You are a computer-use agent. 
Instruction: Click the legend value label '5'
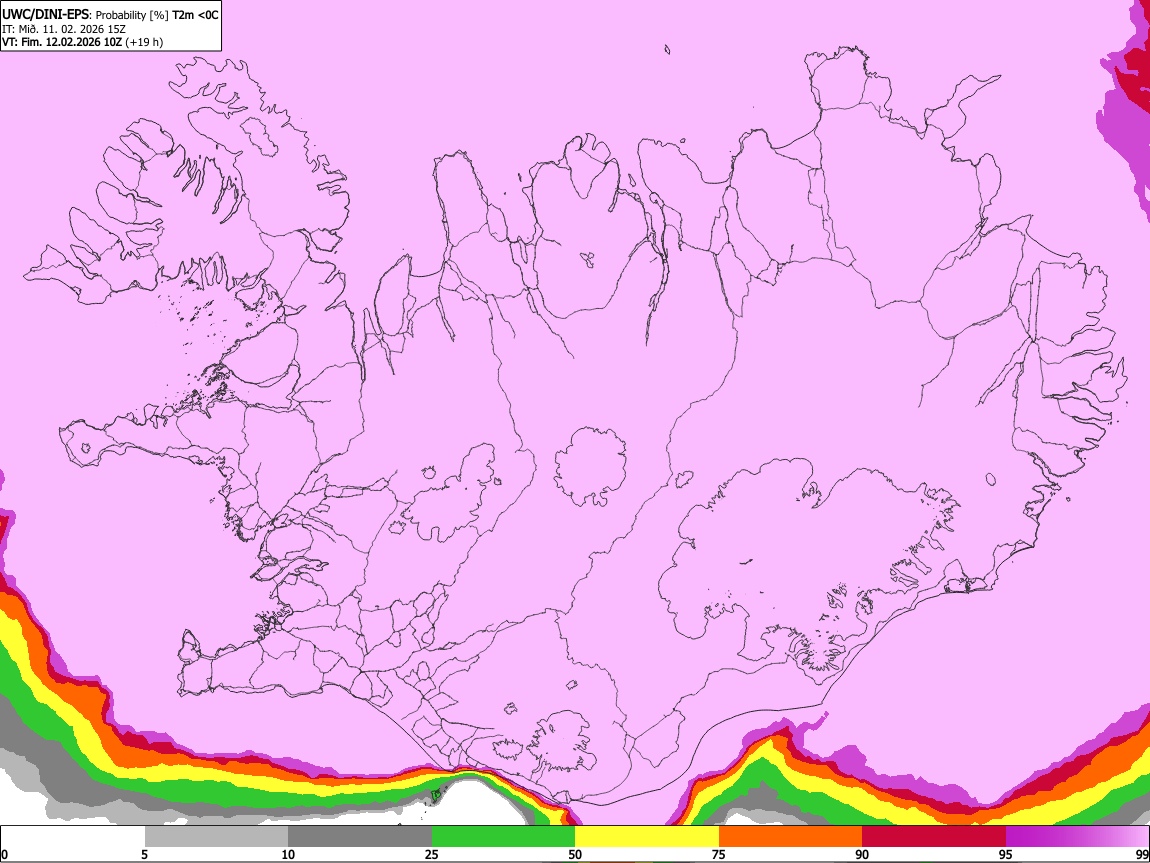(144, 854)
